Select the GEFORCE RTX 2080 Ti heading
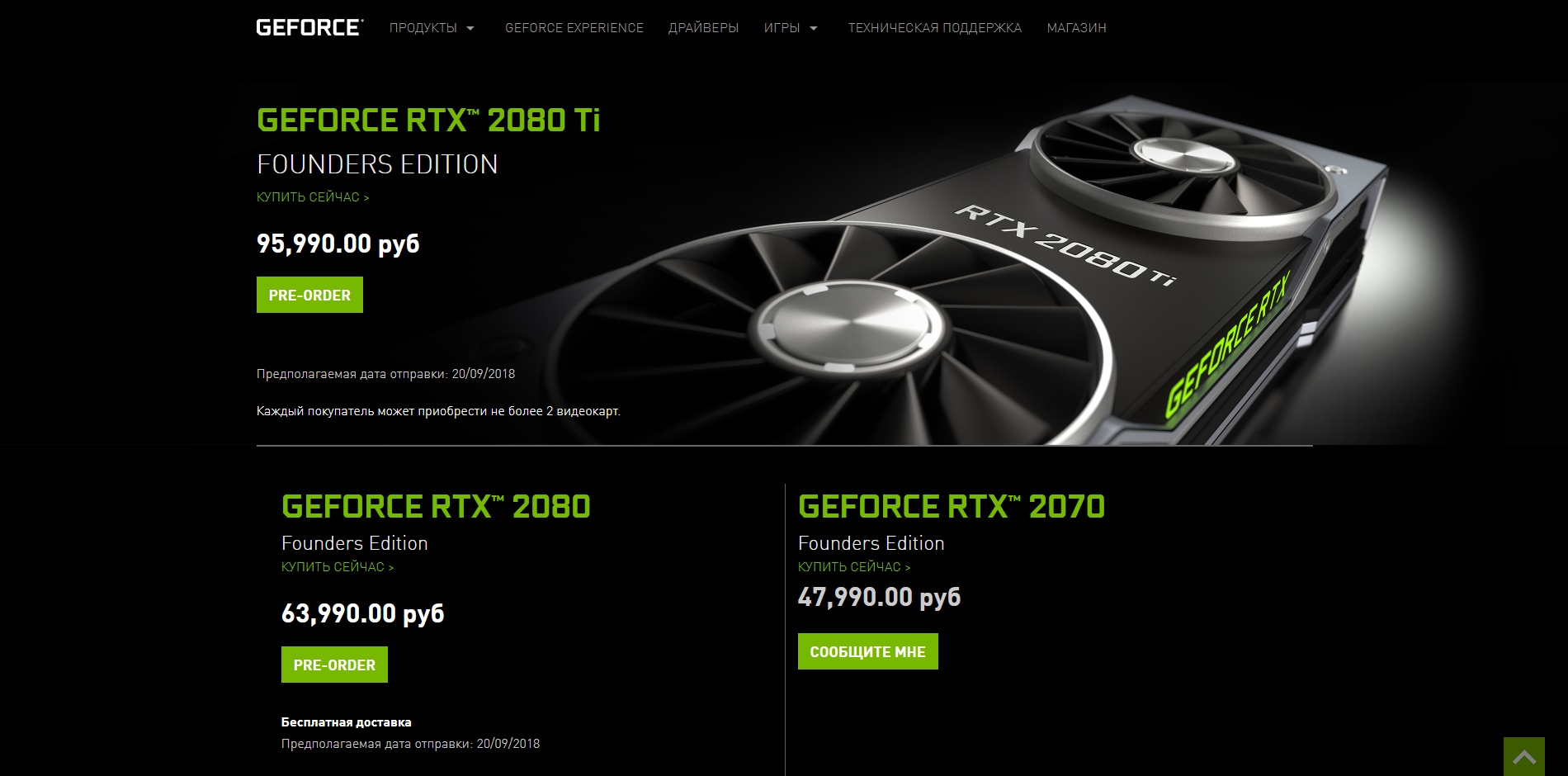The image size is (1568, 776). point(428,121)
